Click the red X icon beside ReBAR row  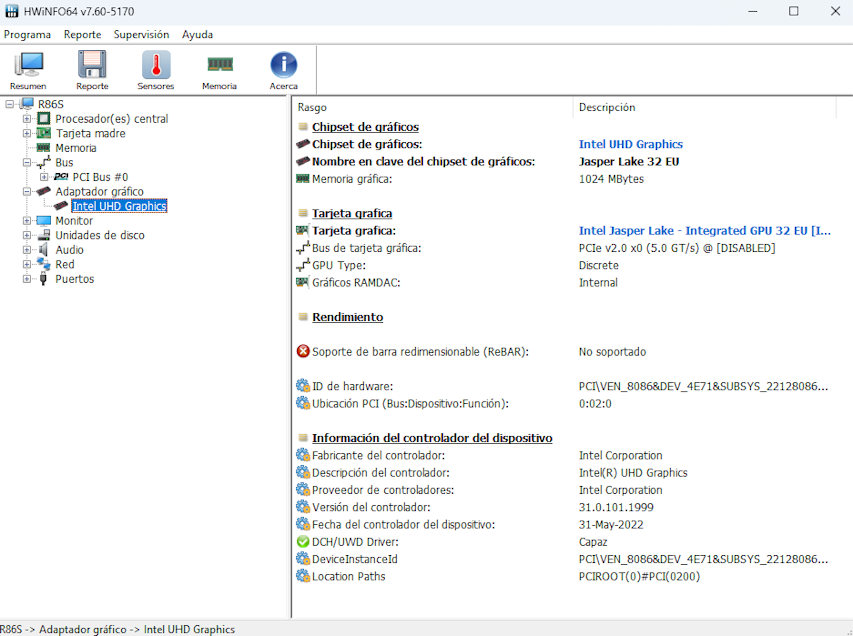(303, 351)
